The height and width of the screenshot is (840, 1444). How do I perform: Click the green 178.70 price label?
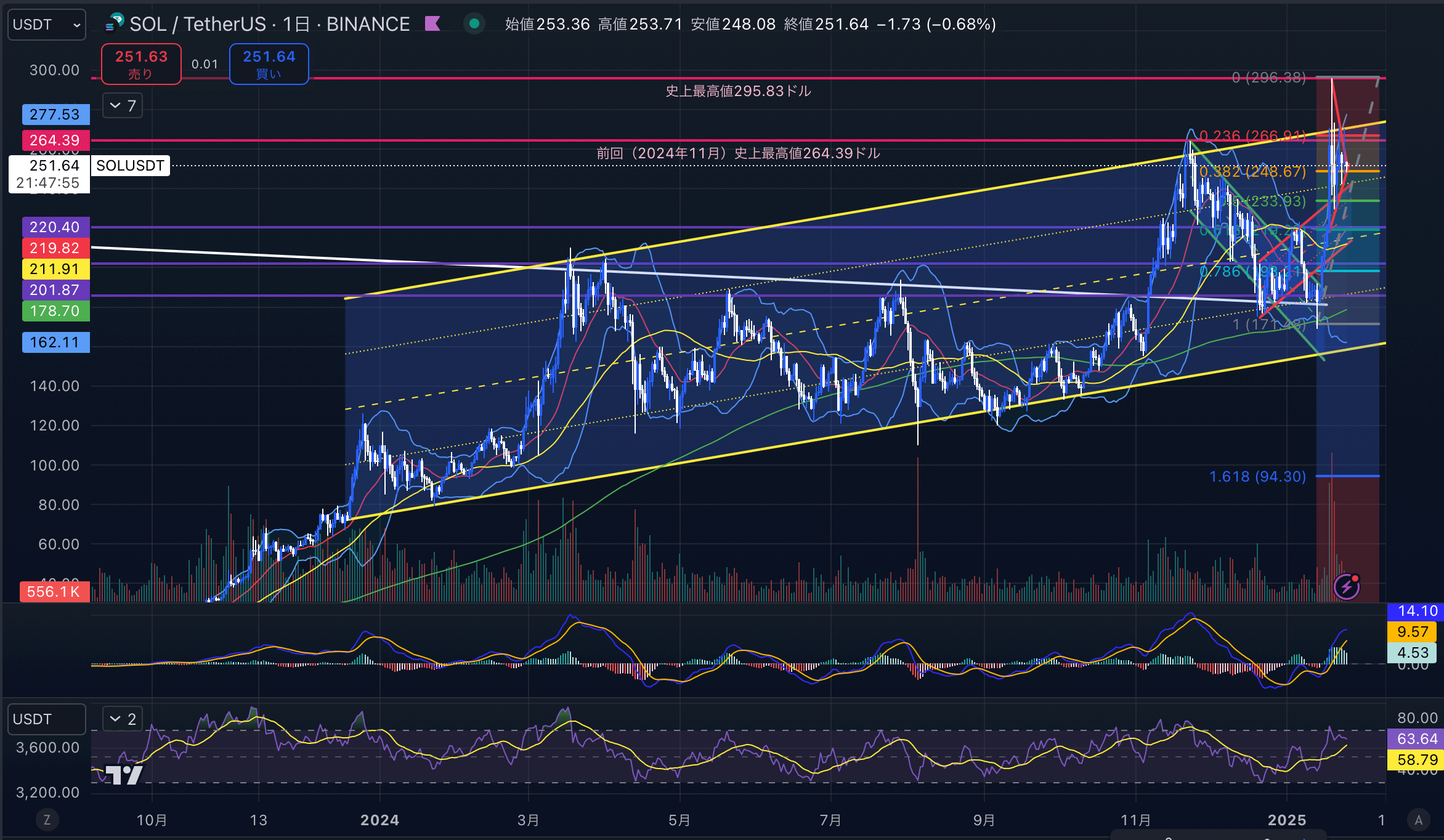(55, 311)
